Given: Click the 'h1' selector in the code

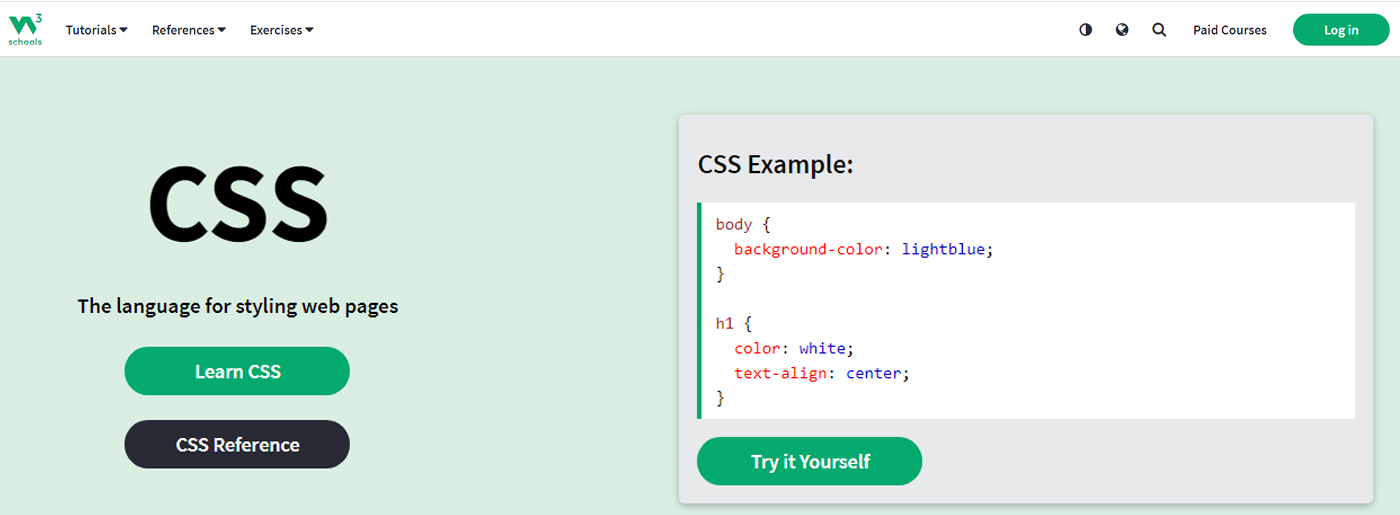Looking at the screenshot, I should [x=725, y=323].
